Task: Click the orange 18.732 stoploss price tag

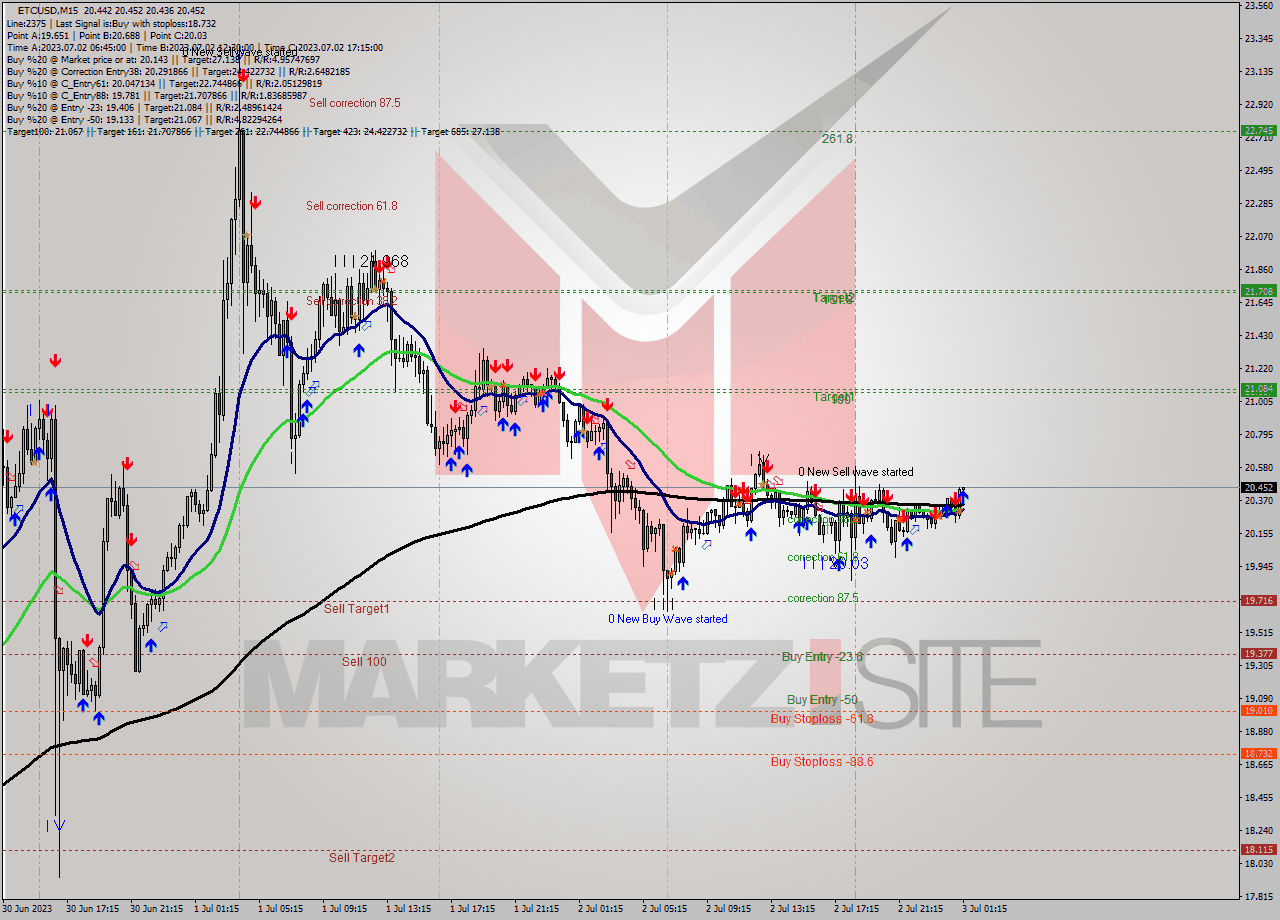Action: pos(1258,754)
